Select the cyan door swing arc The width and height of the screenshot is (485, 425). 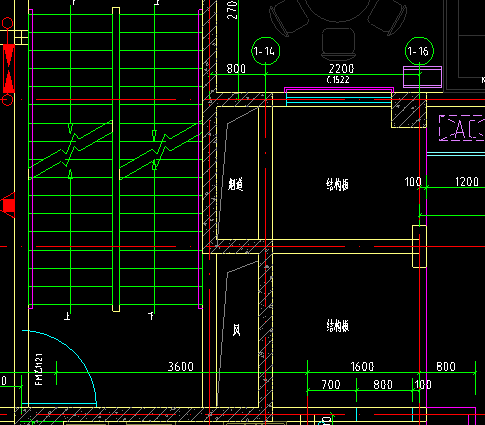tap(60, 368)
